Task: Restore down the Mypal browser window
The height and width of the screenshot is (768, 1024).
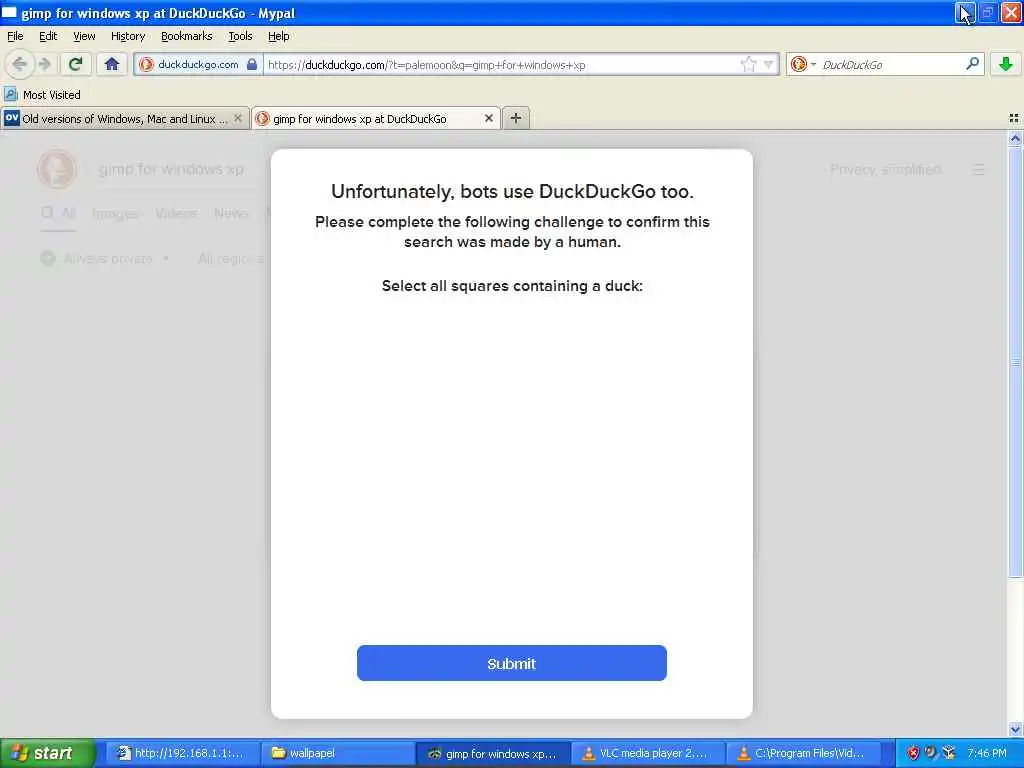Action: 987,12
